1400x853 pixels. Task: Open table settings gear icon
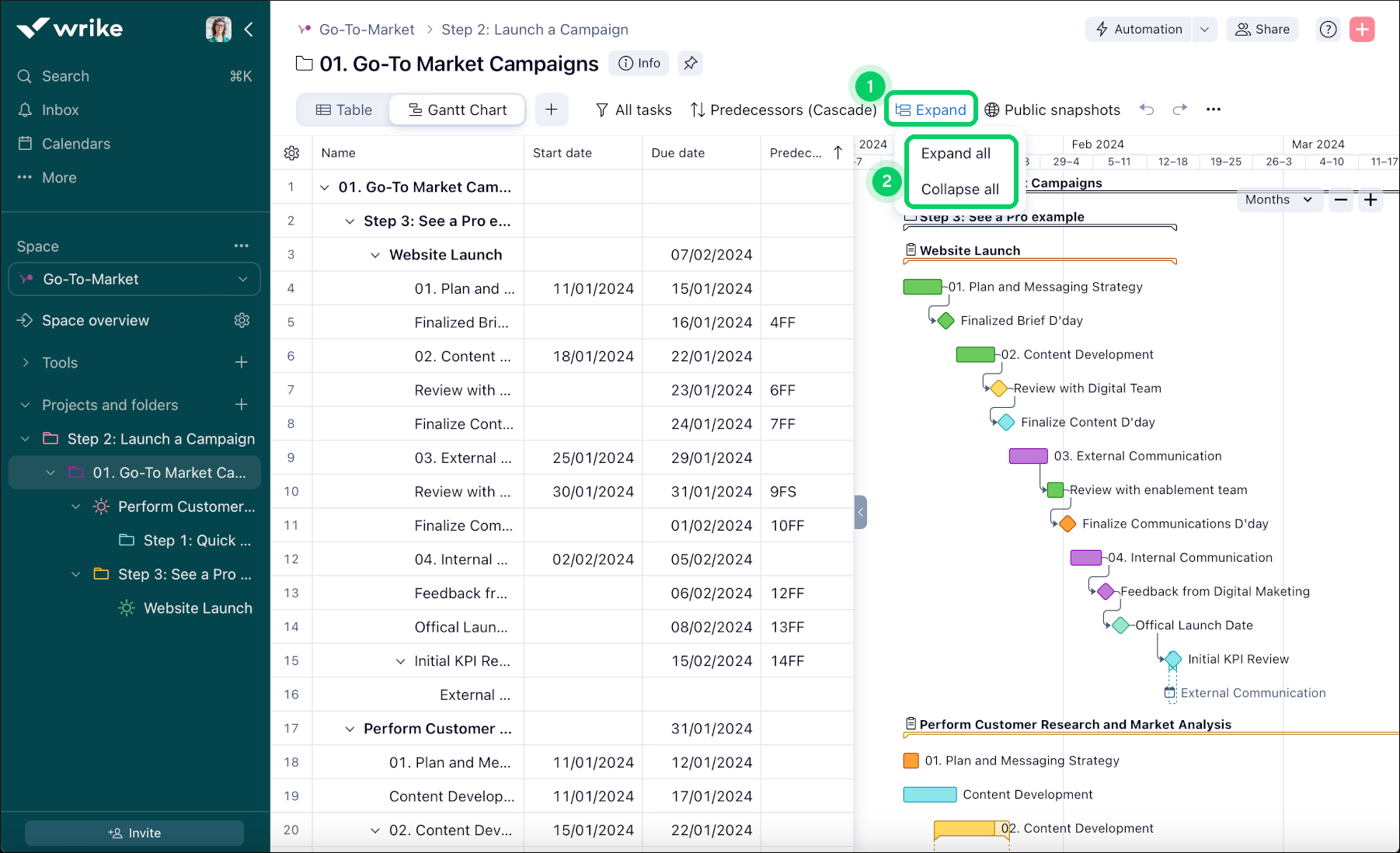pyautogui.click(x=291, y=153)
